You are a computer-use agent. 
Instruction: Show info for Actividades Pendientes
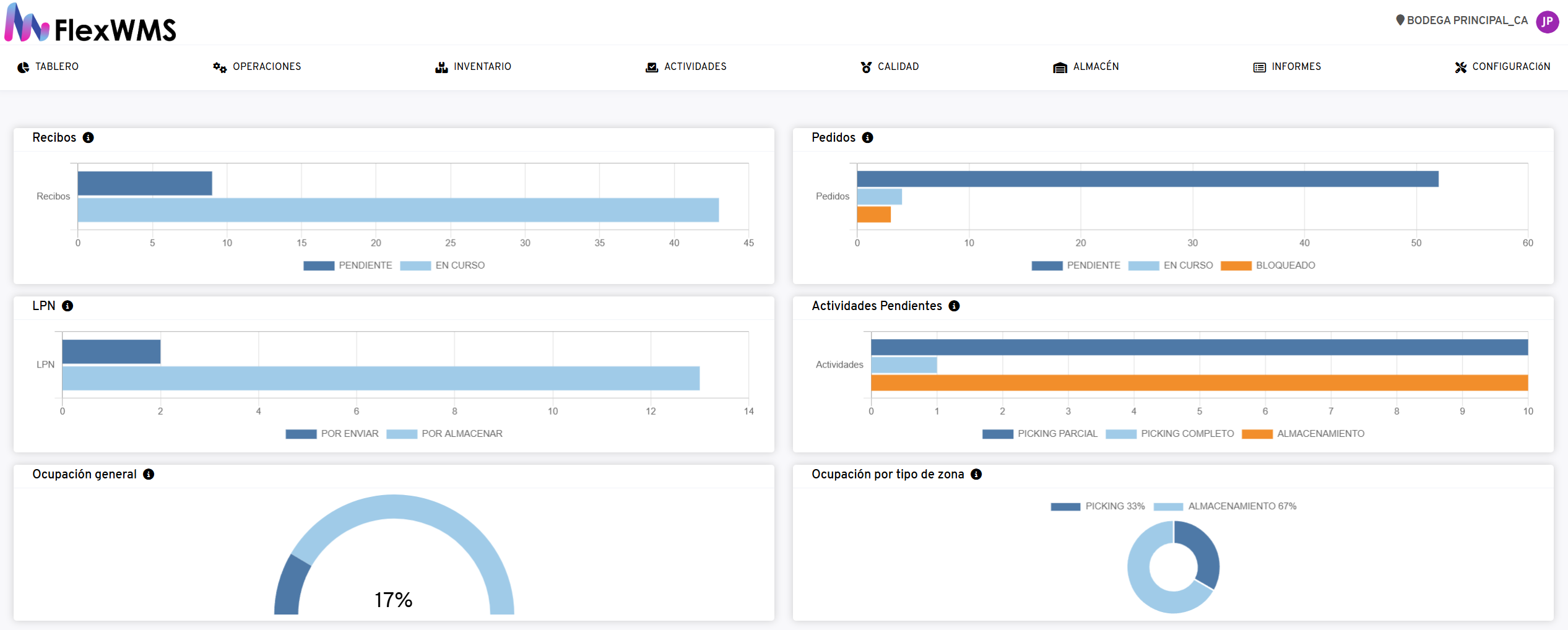[954, 306]
